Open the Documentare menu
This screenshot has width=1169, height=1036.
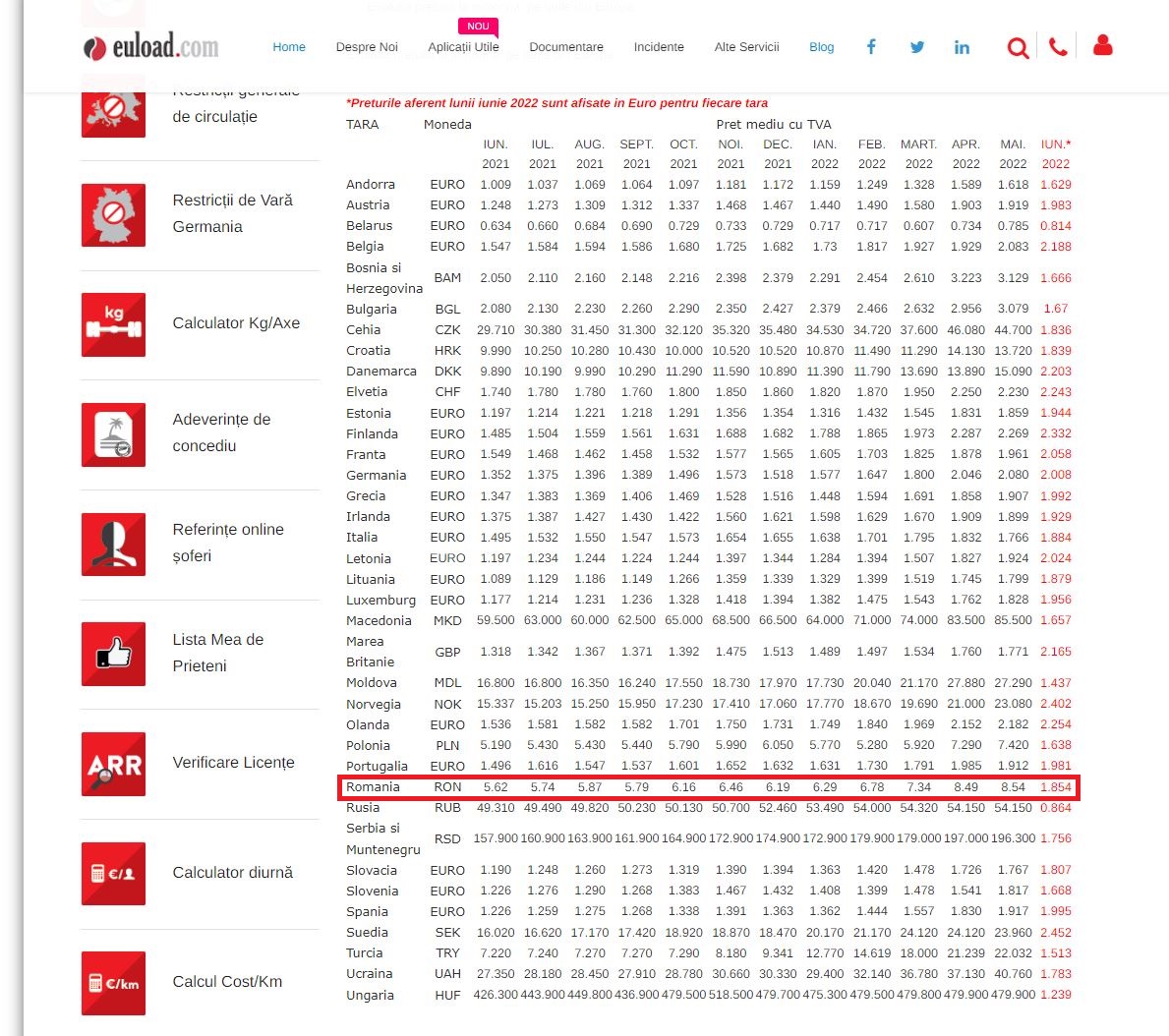coord(566,47)
